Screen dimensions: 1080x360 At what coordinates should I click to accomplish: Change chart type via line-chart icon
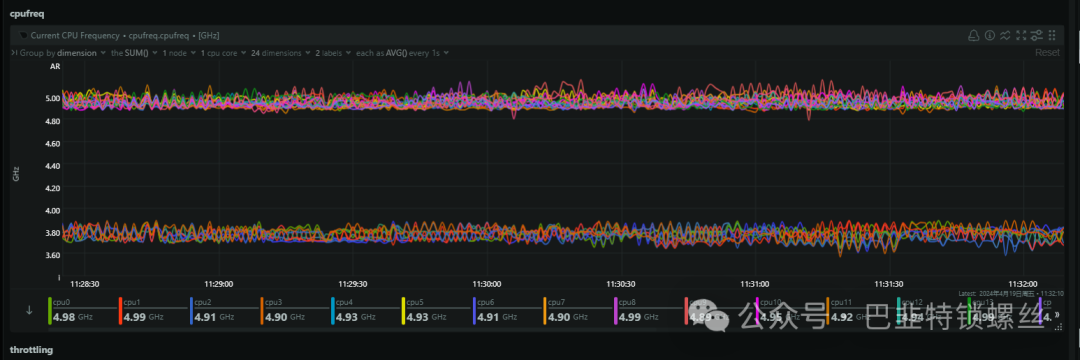coord(1006,35)
